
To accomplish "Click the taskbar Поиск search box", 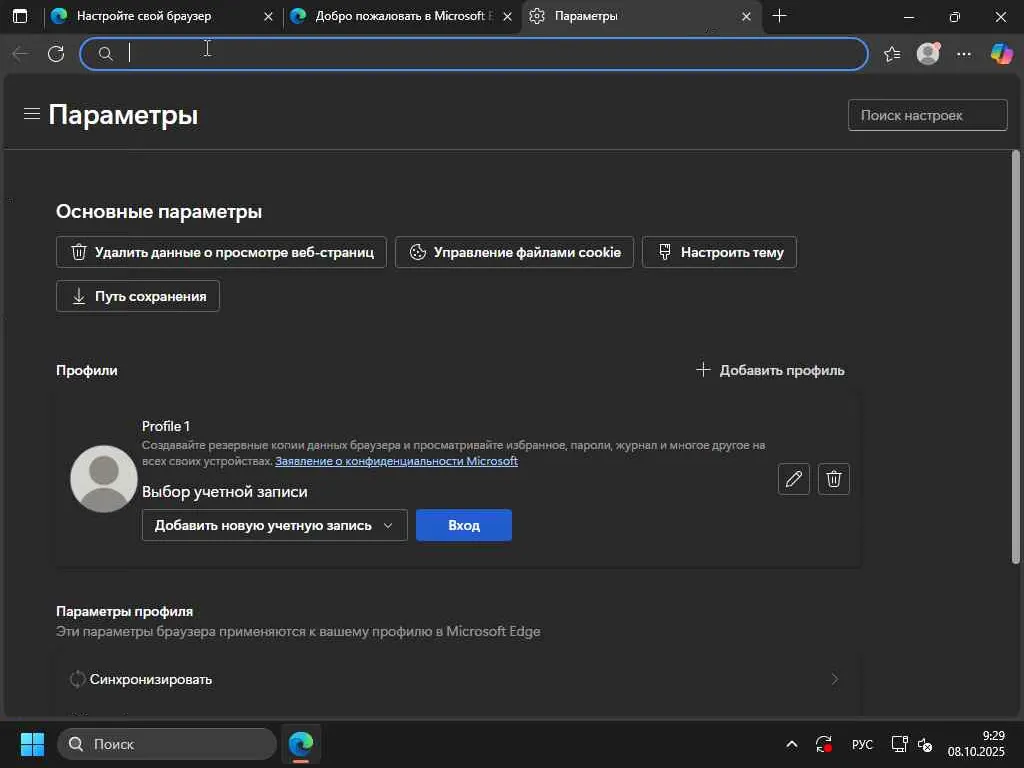I will [x=167, y=744].
